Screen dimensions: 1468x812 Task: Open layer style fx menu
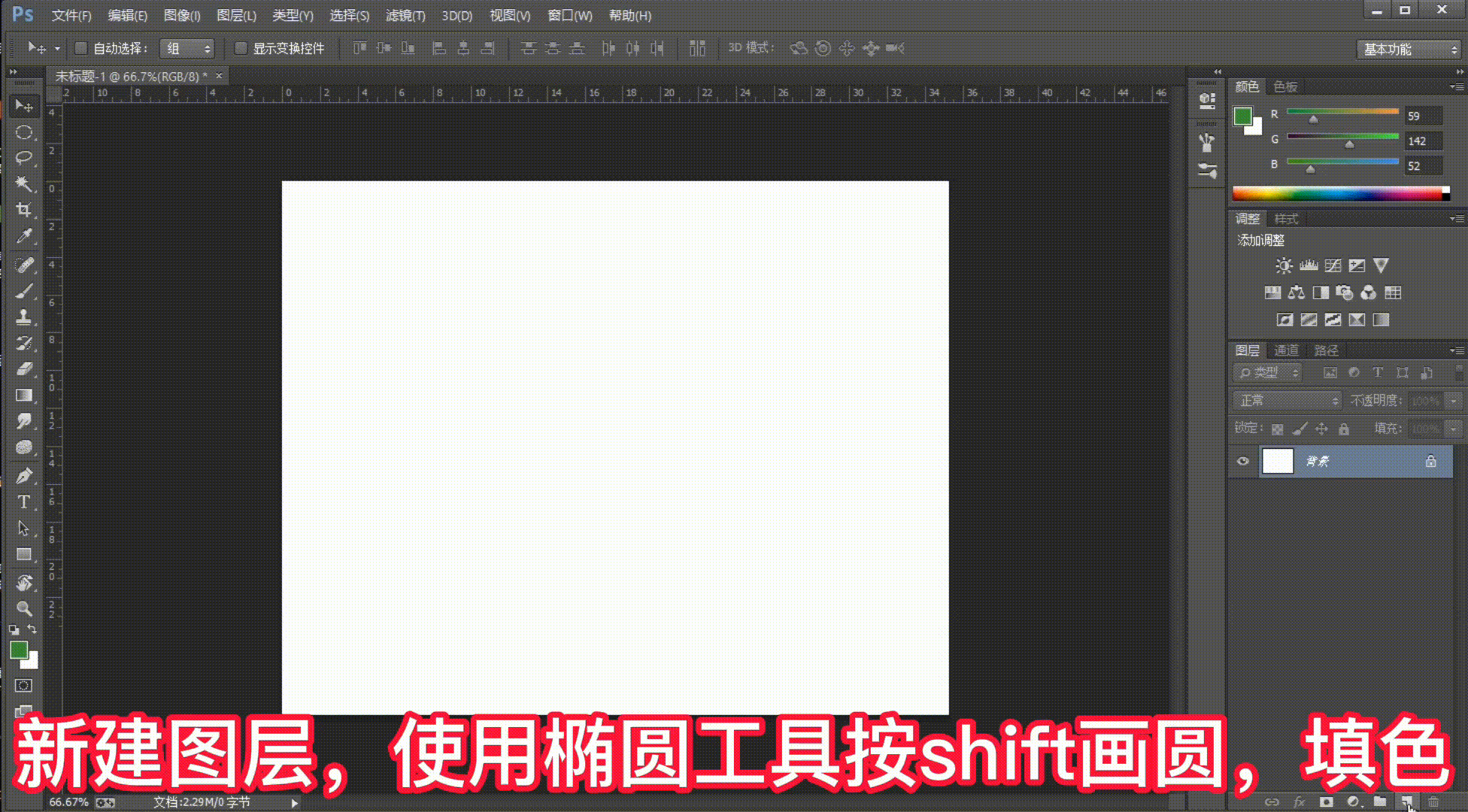point(1299,801)
